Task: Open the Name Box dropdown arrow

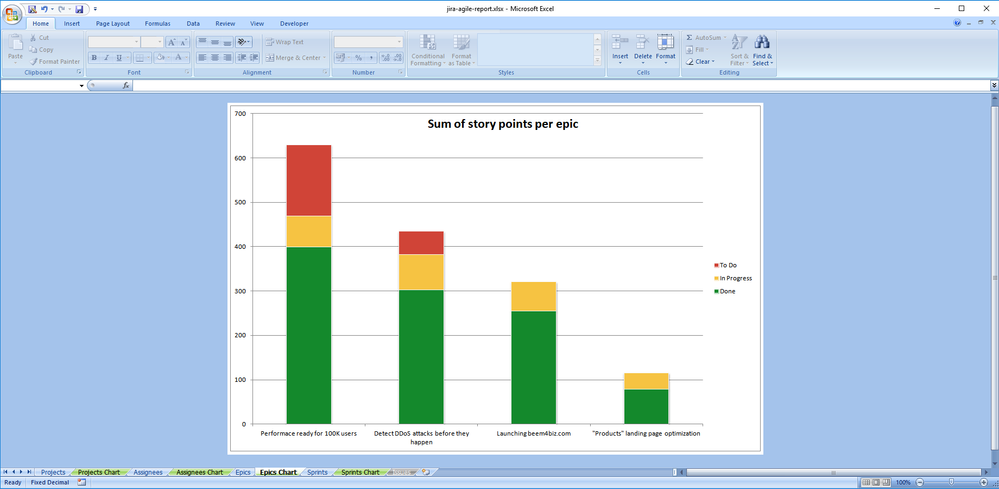Action: [x=82, y=86]
